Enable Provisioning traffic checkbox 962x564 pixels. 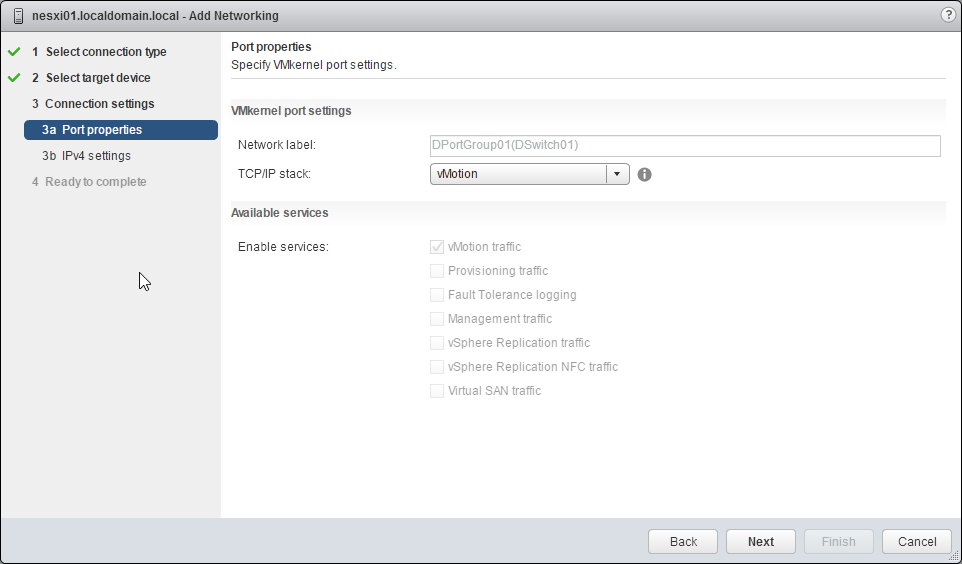click(x=437, y=271)
